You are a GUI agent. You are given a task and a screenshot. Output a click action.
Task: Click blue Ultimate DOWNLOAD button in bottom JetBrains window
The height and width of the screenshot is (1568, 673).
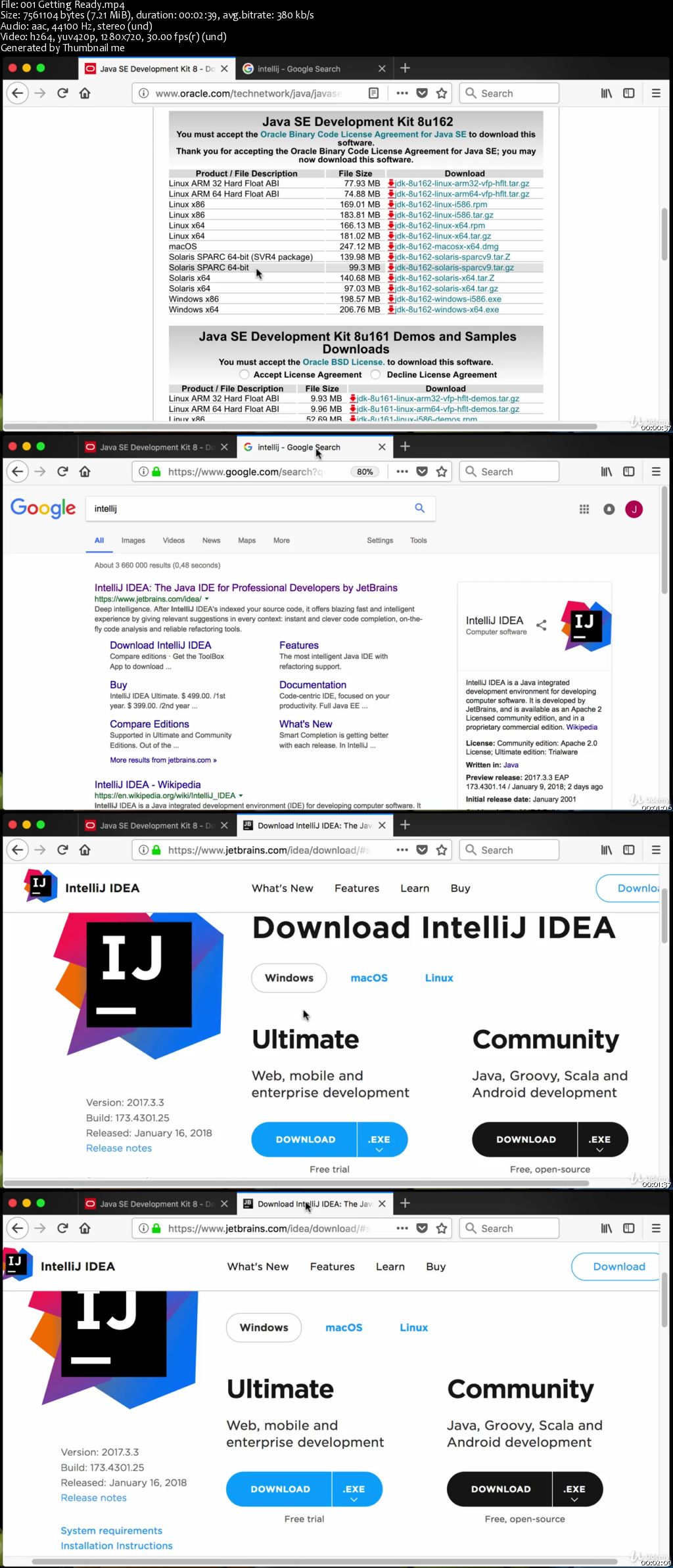280,1489
